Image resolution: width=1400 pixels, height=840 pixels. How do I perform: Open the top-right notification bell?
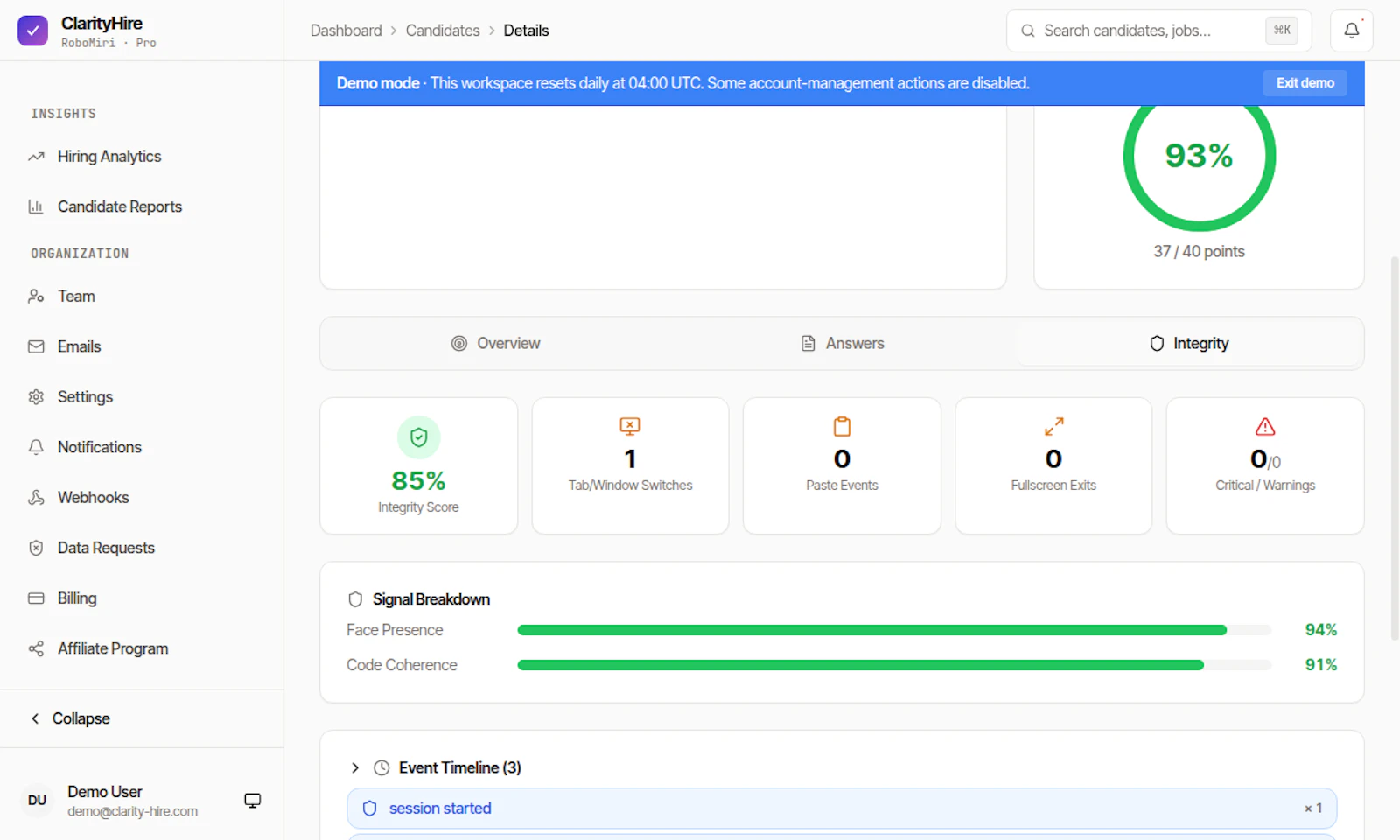tap(1352, 31)
